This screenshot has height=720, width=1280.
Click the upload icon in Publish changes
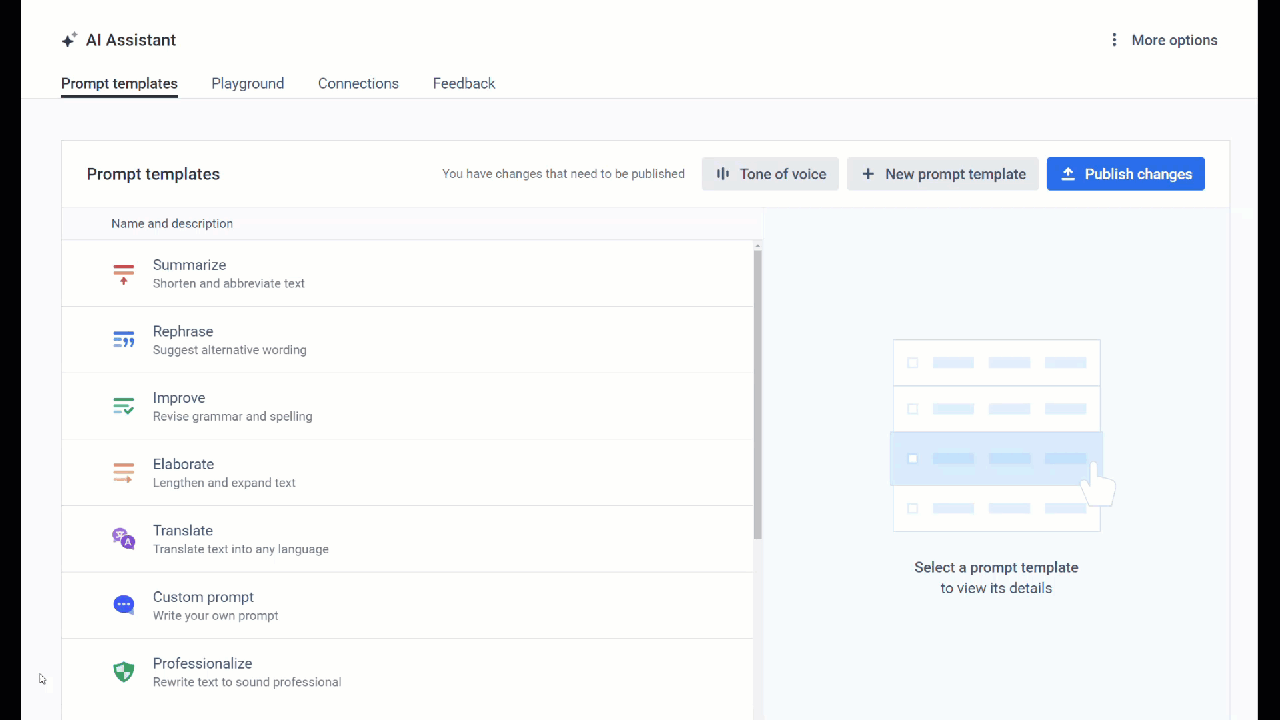pyautogui.click(x=1068, y=174)
